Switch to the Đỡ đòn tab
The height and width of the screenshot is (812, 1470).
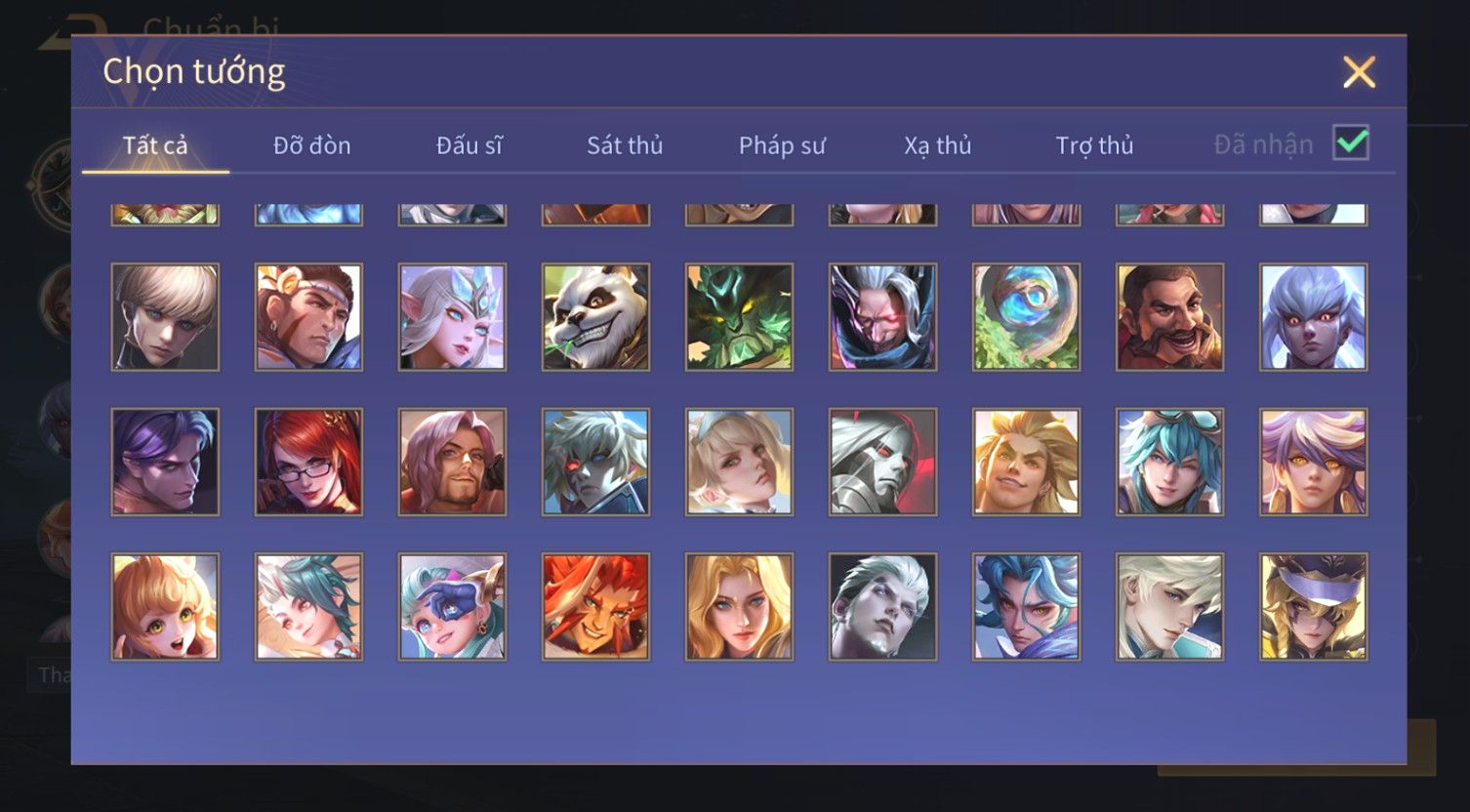[311, 145]
